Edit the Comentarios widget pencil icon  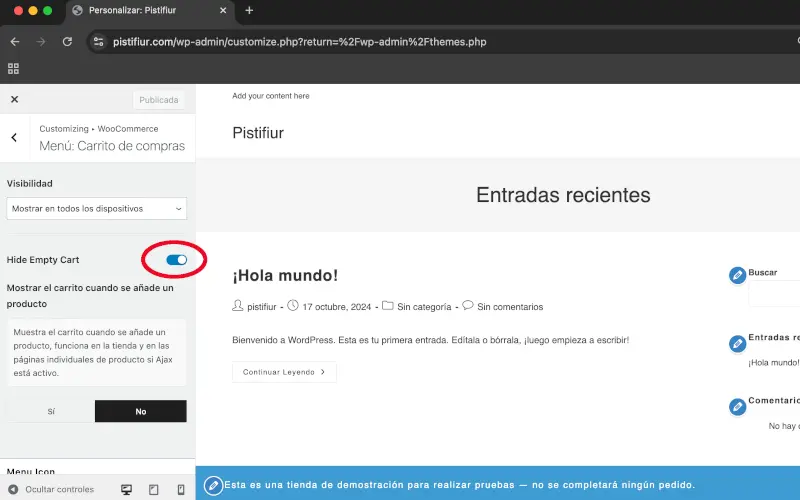pyautogui.click(x=737, y=407)
